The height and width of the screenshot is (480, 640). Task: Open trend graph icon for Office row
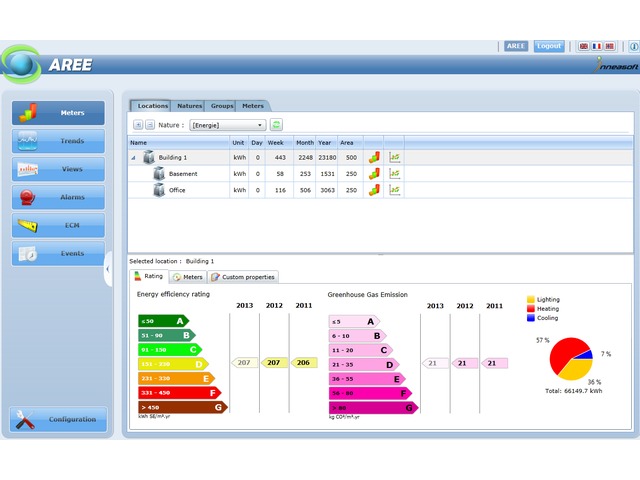[394, 190]
